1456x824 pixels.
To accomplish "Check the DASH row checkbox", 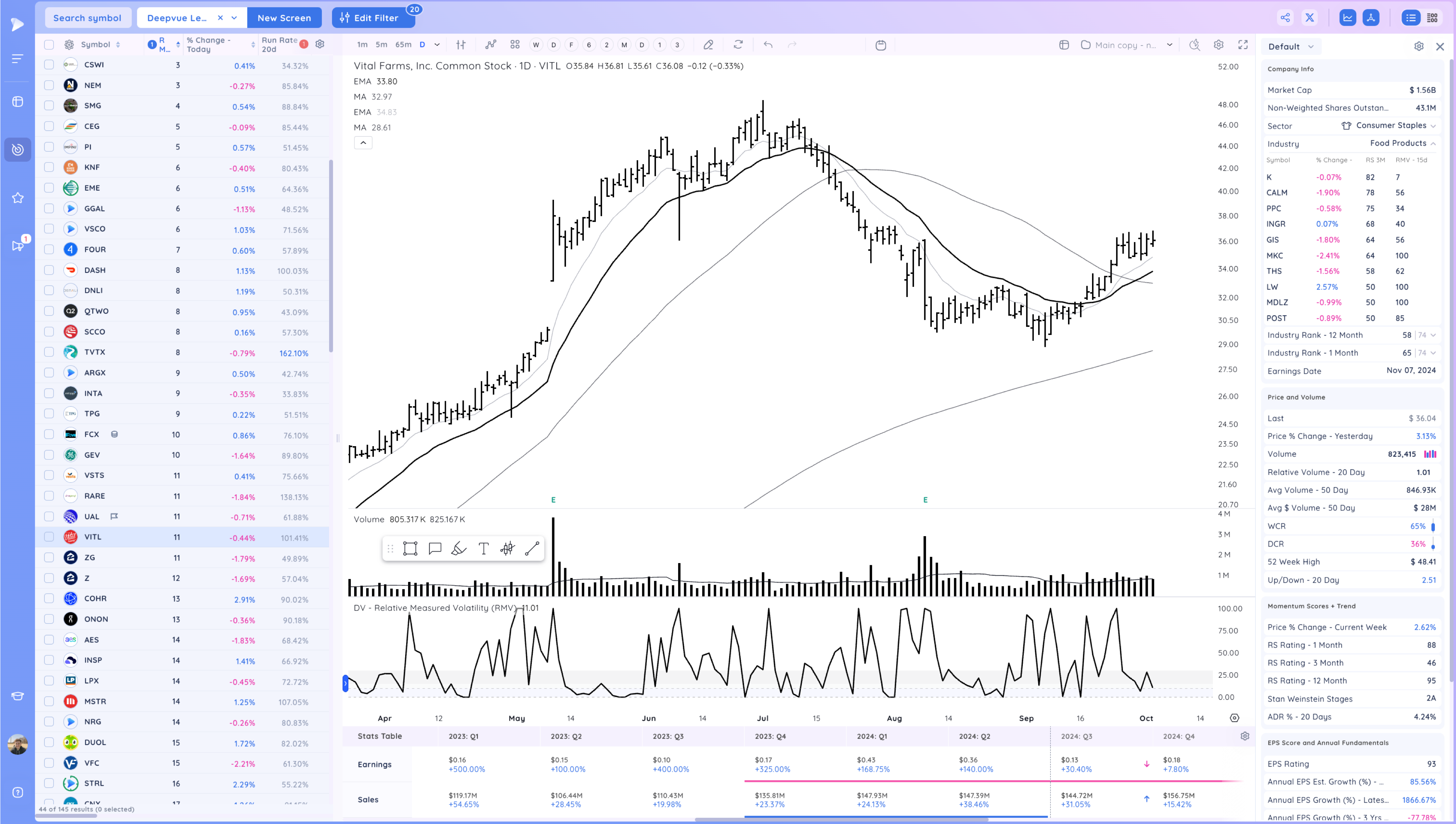I will point(49,270).
